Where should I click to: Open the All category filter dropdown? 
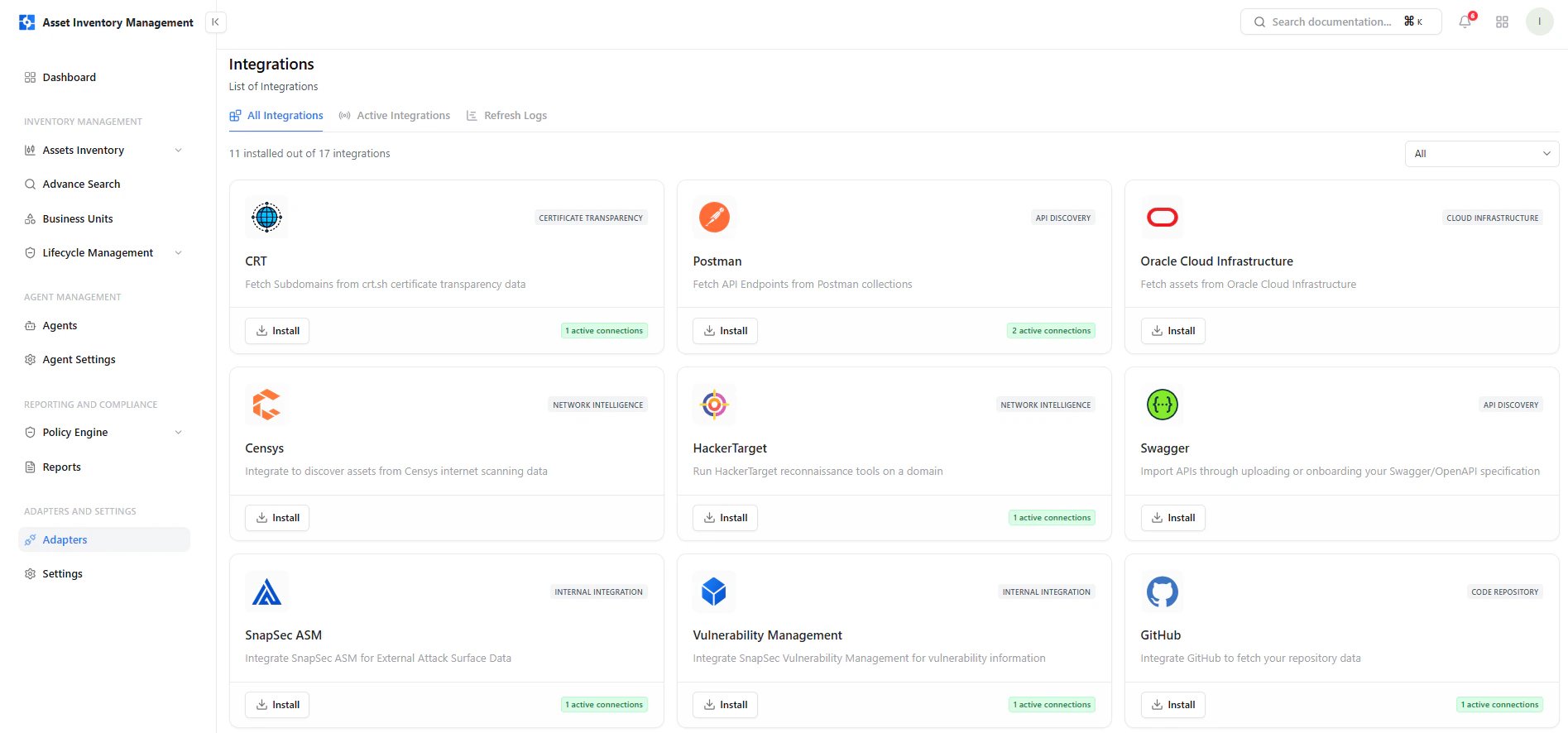click(x=1481, y=153)
